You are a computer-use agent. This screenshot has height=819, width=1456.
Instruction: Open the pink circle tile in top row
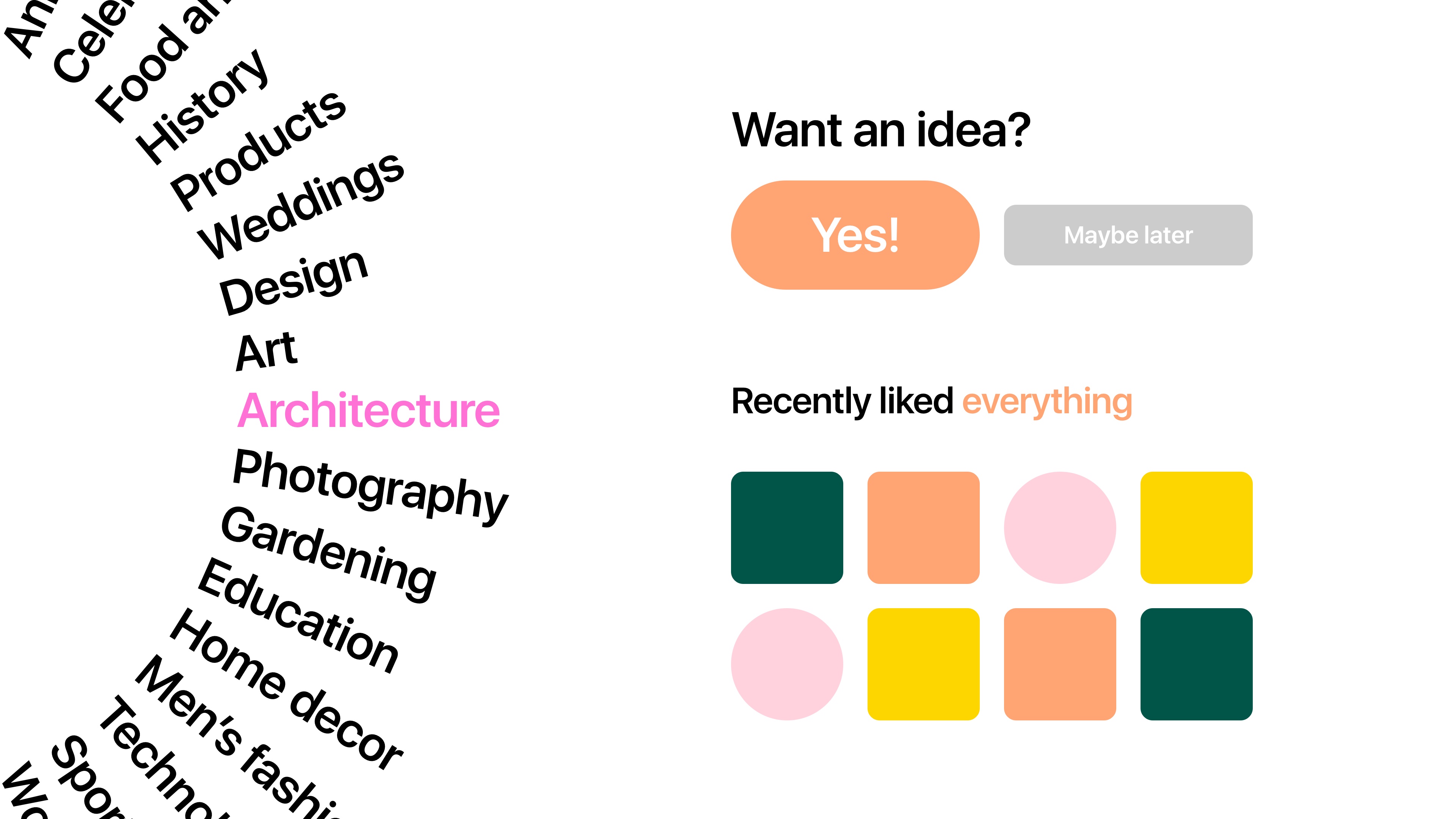pyautogui.click(x=1060, y=528)
